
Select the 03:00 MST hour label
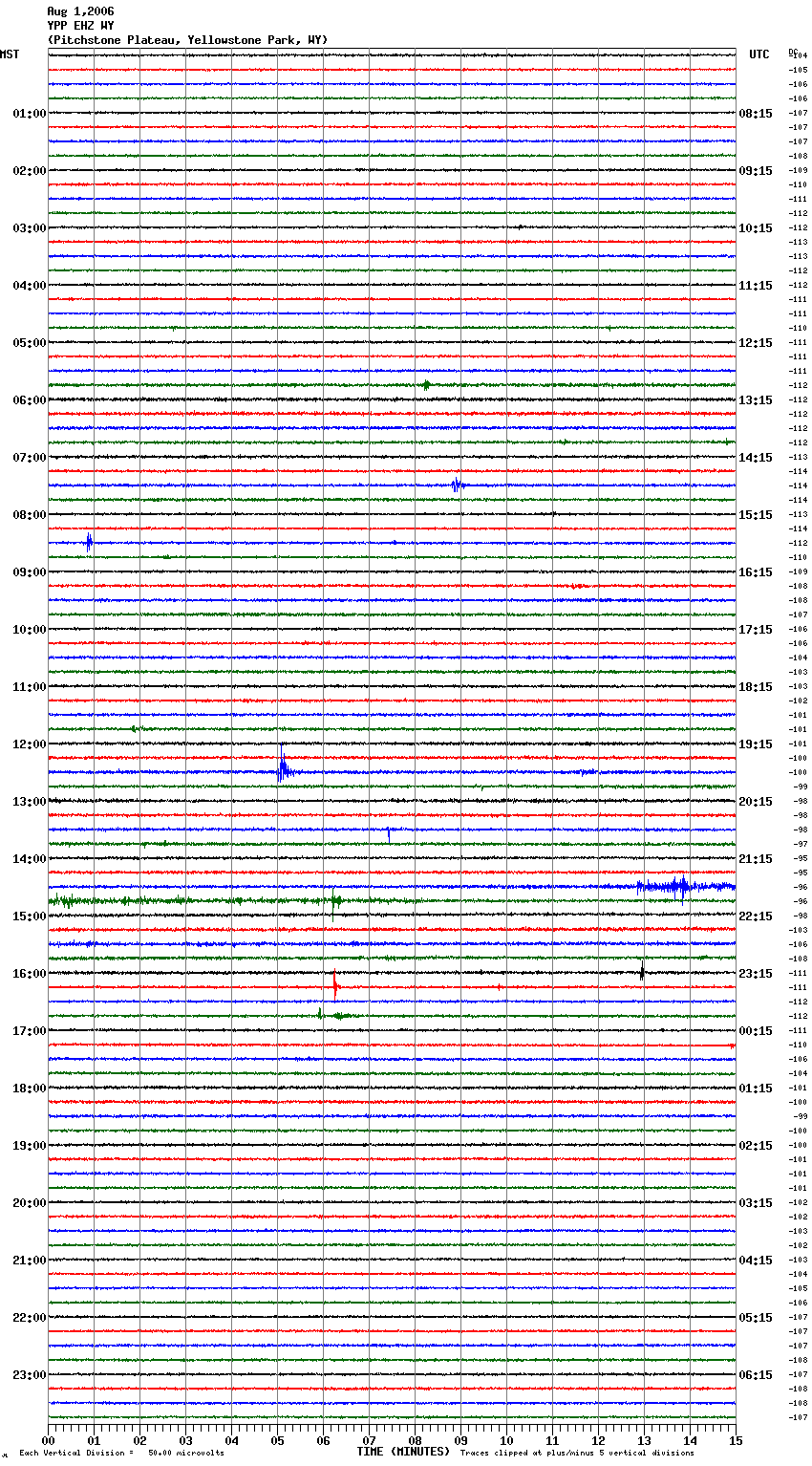coord(30,228)
